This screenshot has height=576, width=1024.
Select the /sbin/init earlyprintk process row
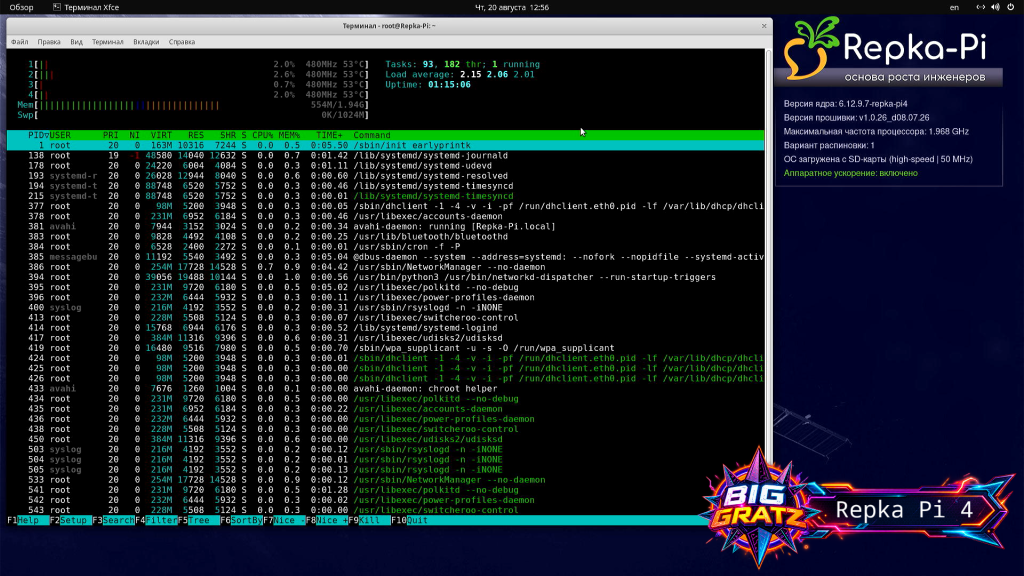click(385, 146)
